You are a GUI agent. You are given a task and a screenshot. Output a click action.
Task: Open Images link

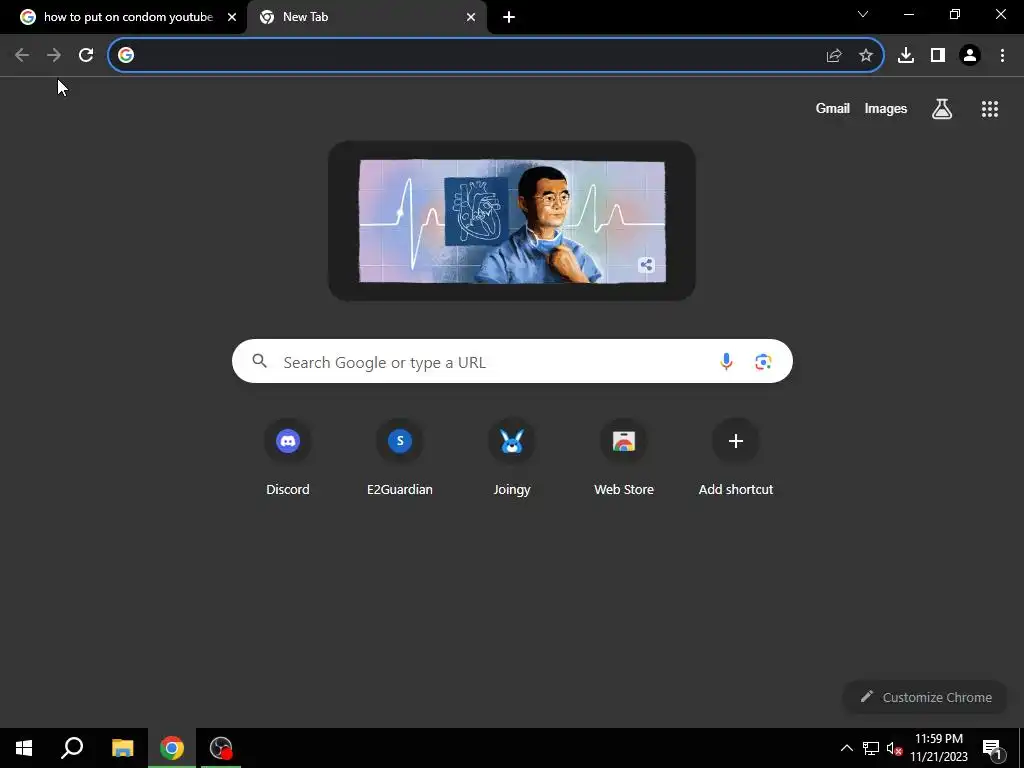click(886, 108)
